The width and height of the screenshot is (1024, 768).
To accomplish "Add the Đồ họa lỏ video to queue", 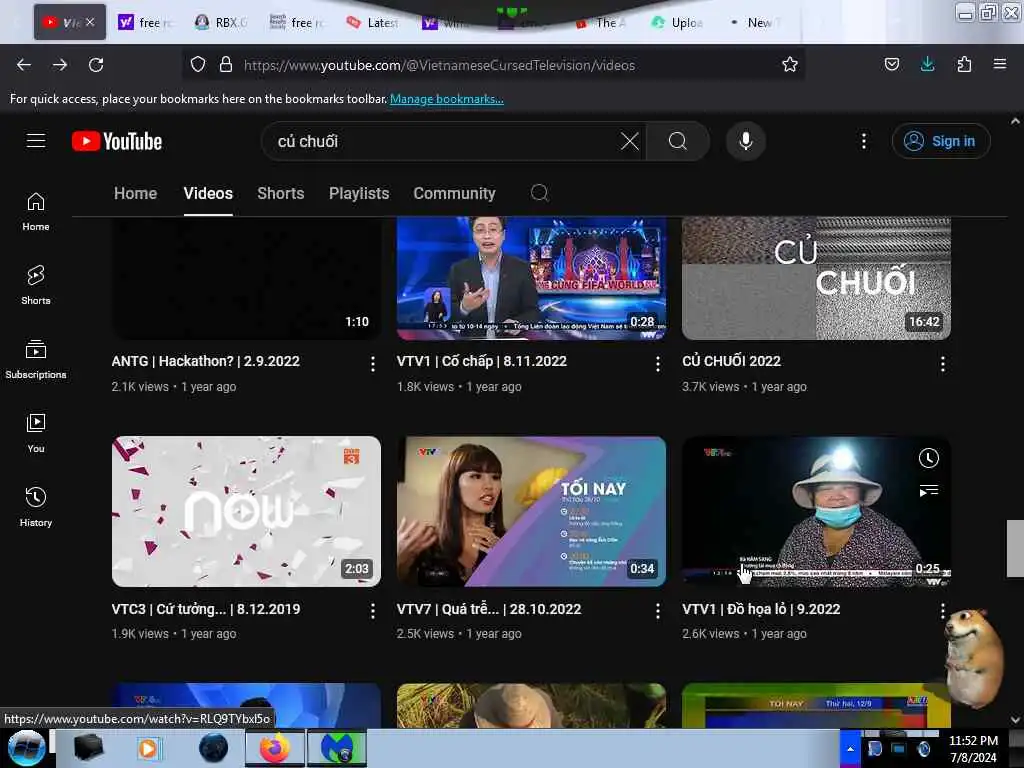I will [928, 490].
